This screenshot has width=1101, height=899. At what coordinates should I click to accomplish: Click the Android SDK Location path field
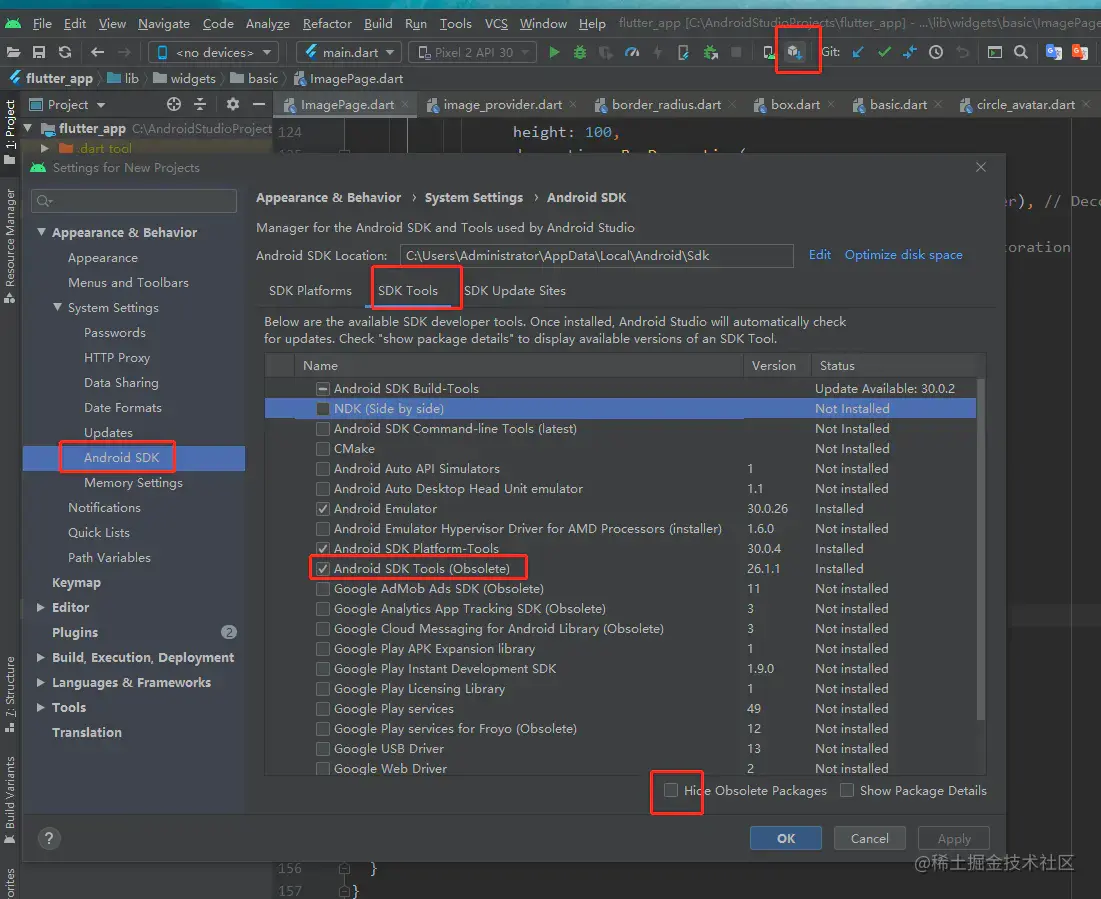click(x=596, y=256)
